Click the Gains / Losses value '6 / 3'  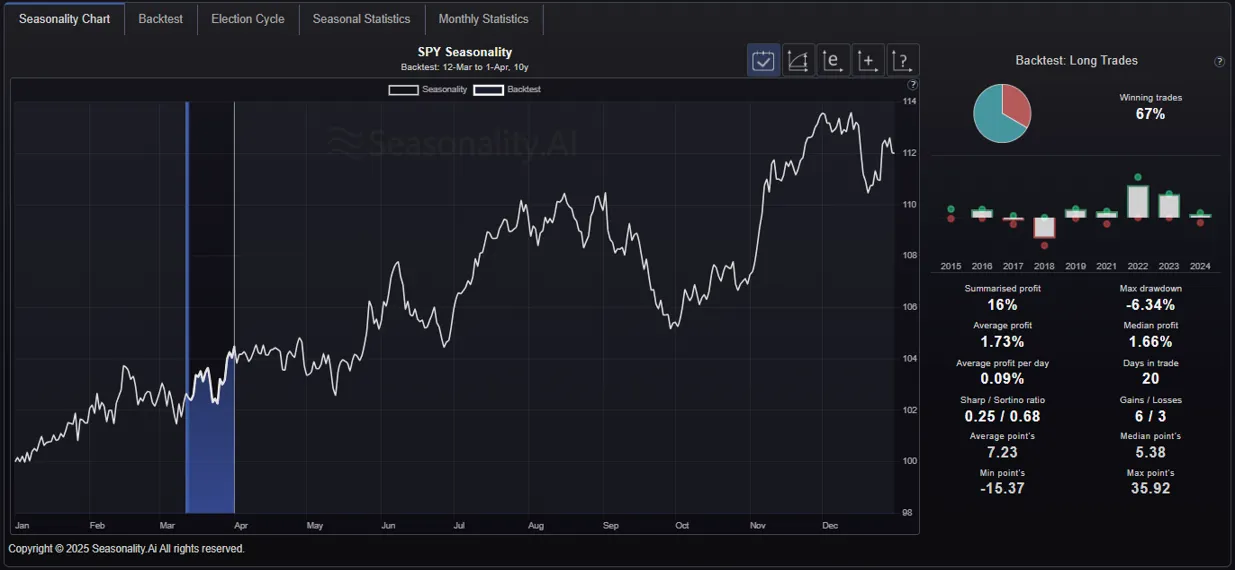click(1150, 415)
